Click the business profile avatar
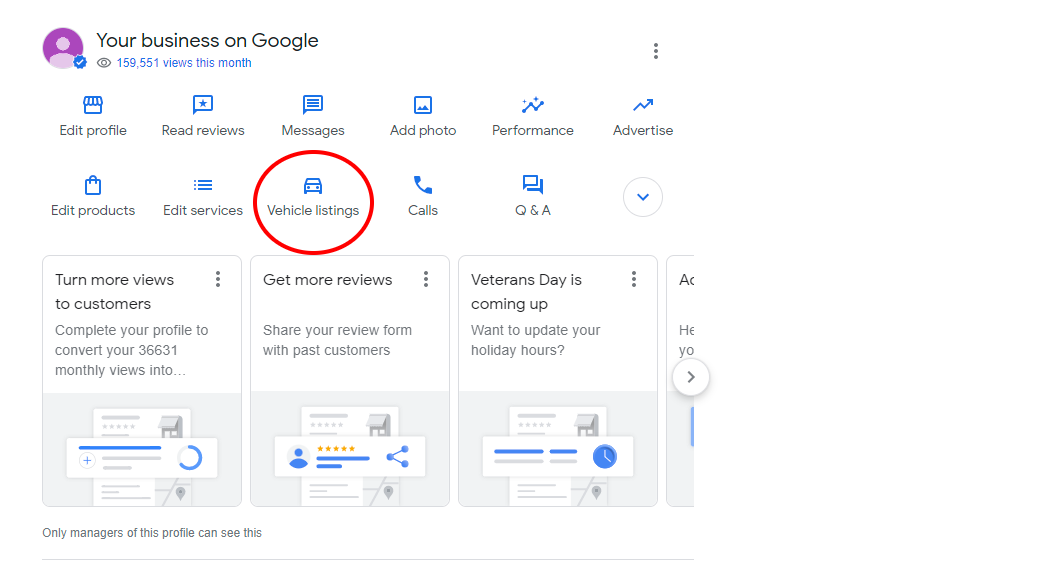Screen dimensions: 1048x563 63,49
